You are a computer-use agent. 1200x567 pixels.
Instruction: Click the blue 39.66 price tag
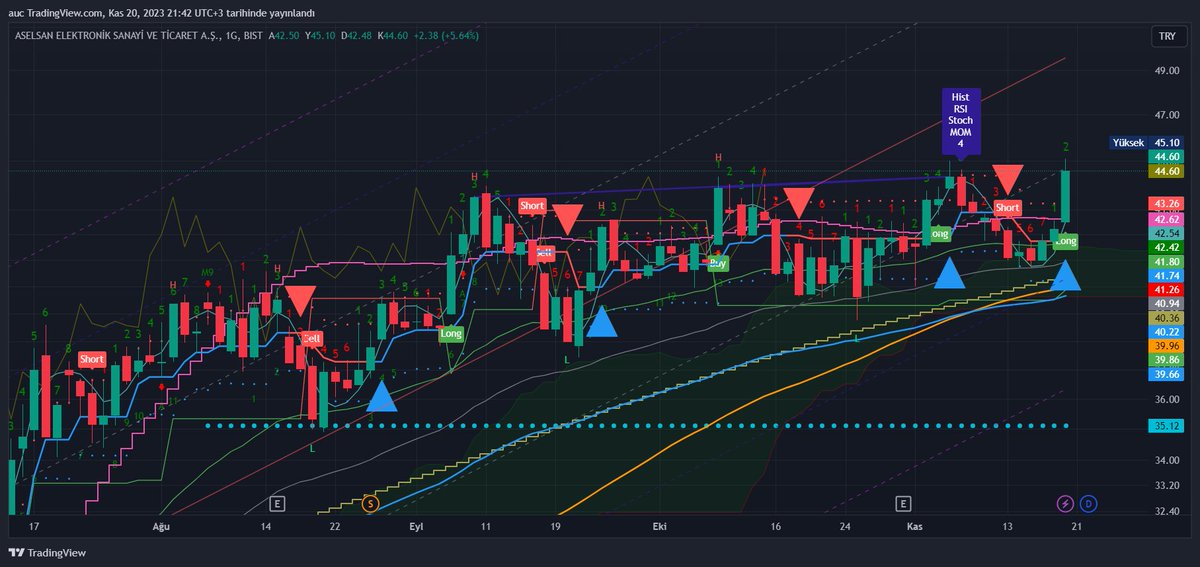[x=1166, y=374]
